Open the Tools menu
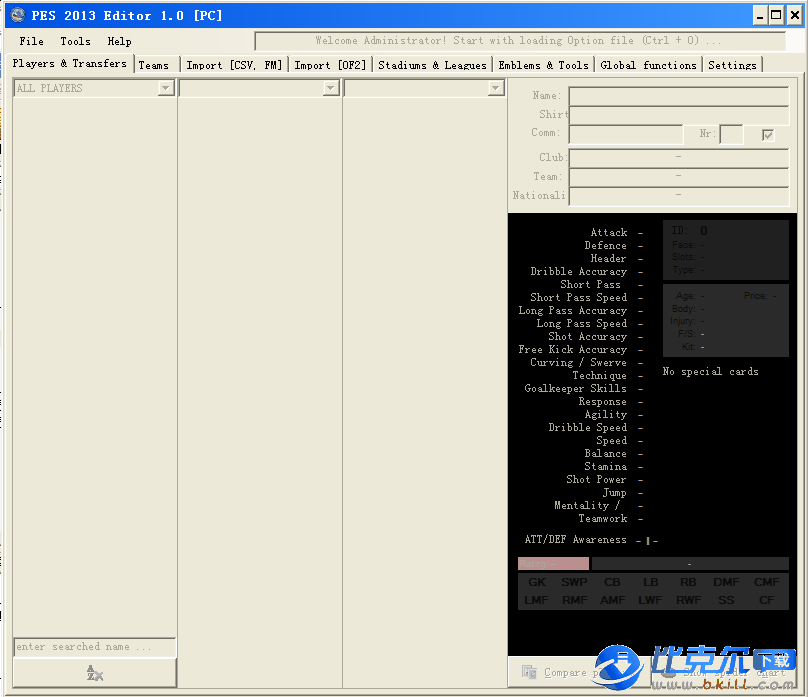The height and width of the screenshot is (697, 808). coord(75,41)
